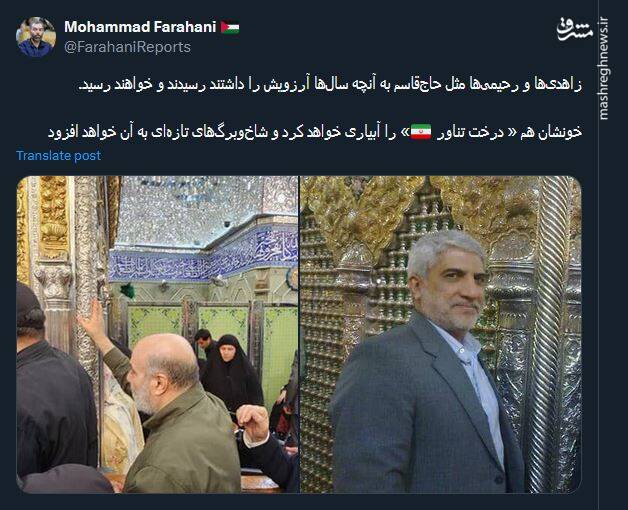Click the mashreghnews.ir vertical watermark text
Viewport: 628px width, 510px height.
coord(604,69)
